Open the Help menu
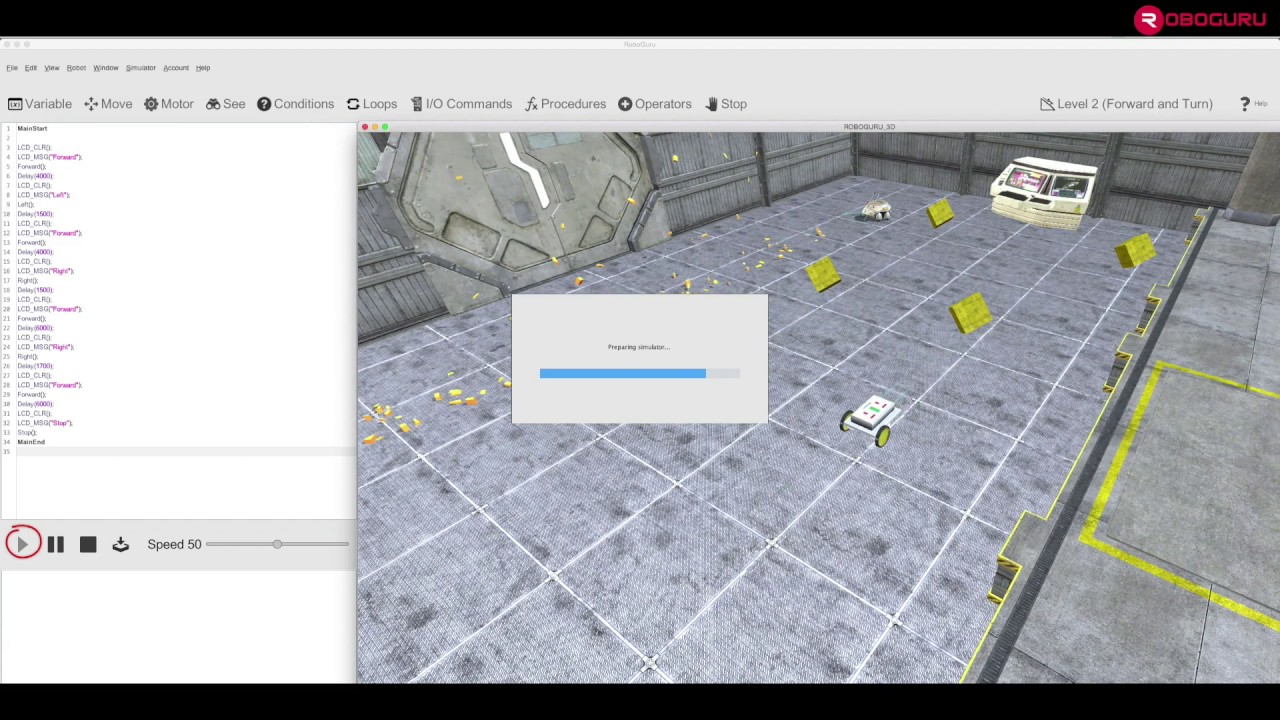 (203, 68)
